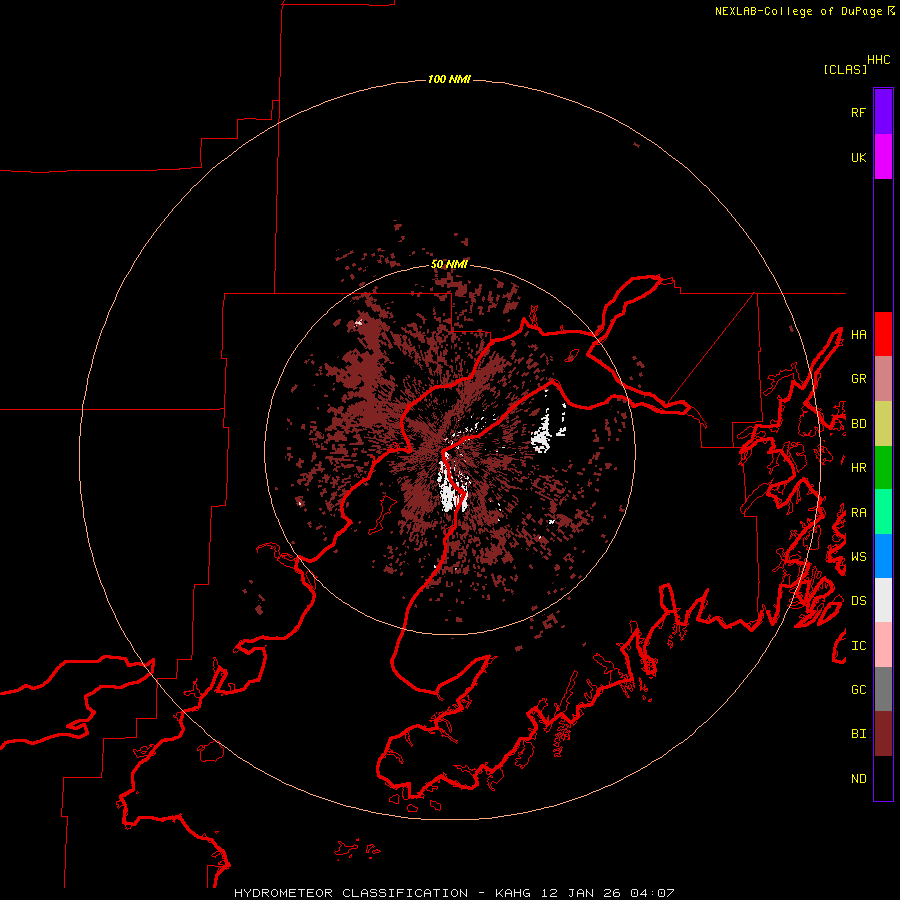Click the "100 NMI" range ring label
Image resolution: width=900 pixels, height=900 pixels.
[449, 79]
